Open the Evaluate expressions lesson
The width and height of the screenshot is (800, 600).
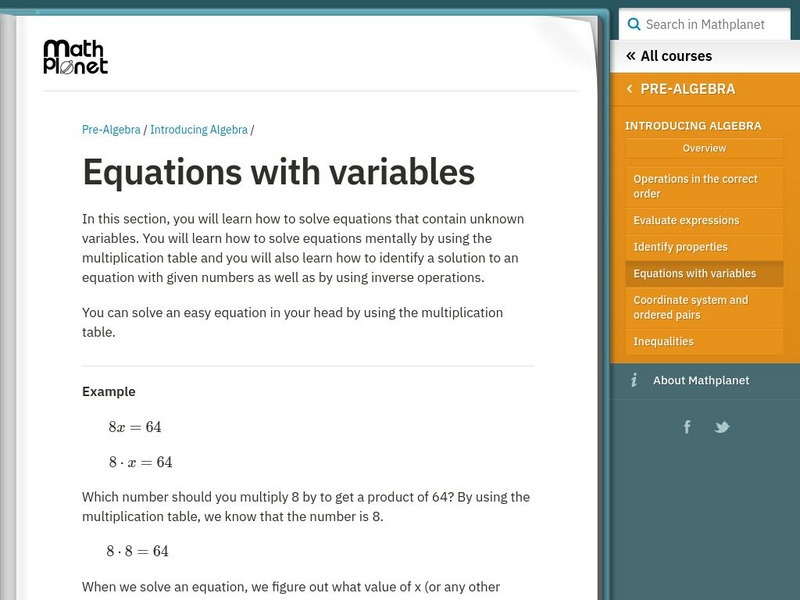coord(686,220)
